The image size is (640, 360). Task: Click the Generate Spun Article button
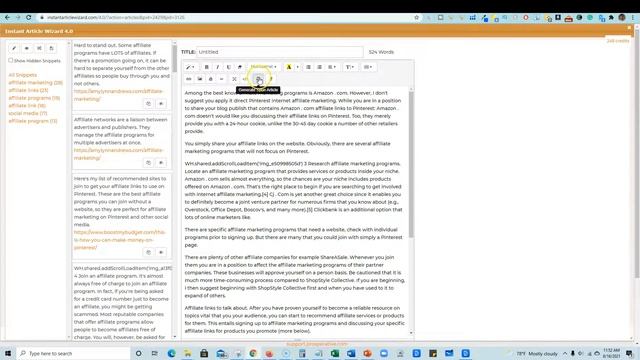(259, 79)
